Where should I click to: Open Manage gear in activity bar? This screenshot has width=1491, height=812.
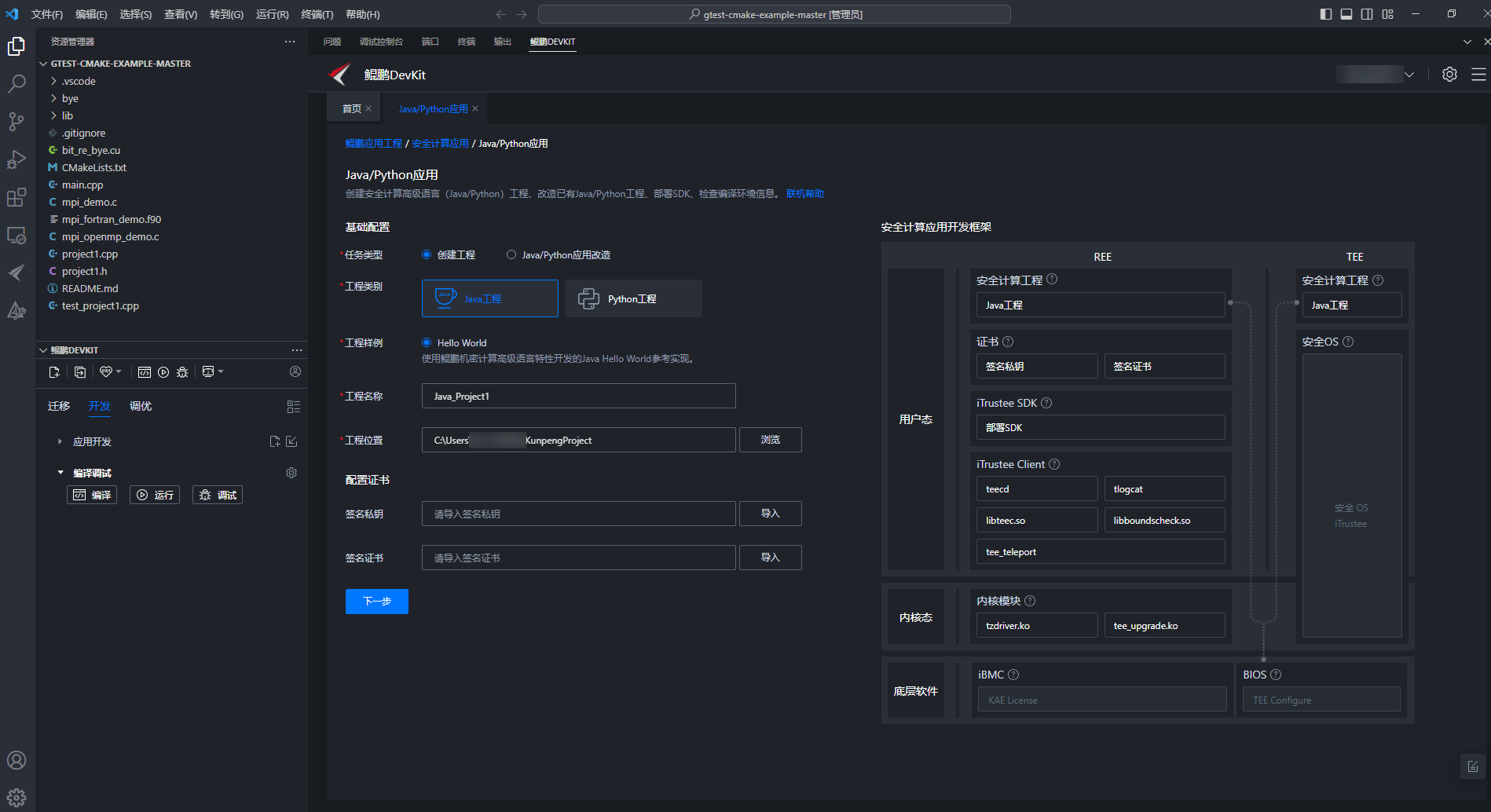point(16,798)
